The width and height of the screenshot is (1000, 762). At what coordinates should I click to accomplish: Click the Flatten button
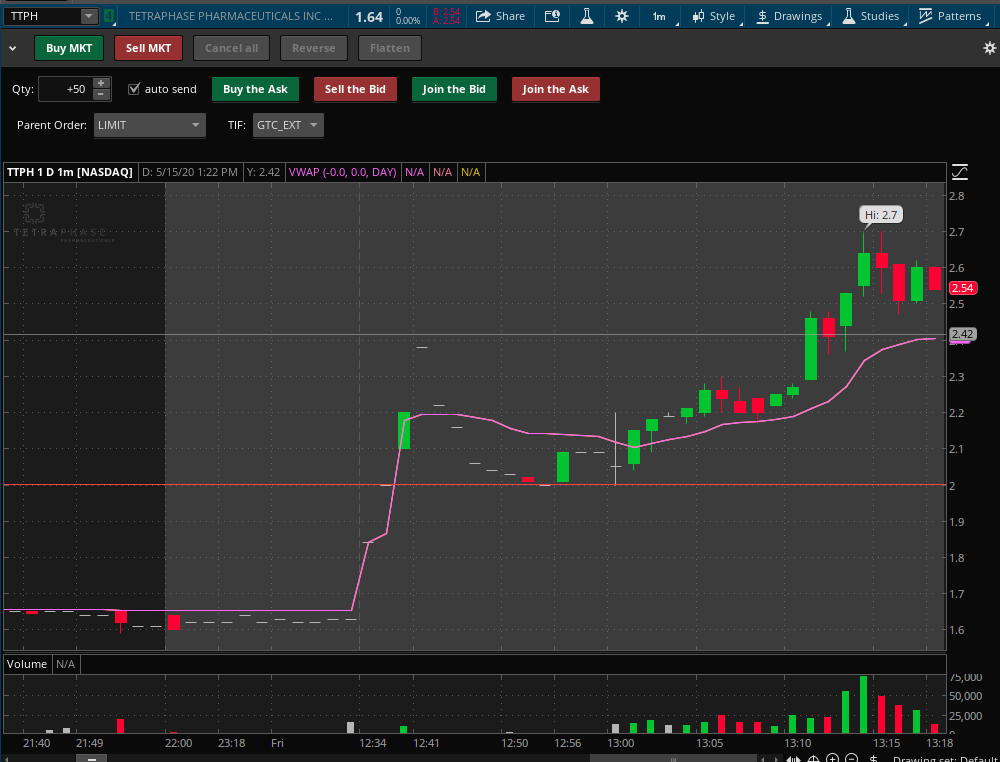[390, 48]
